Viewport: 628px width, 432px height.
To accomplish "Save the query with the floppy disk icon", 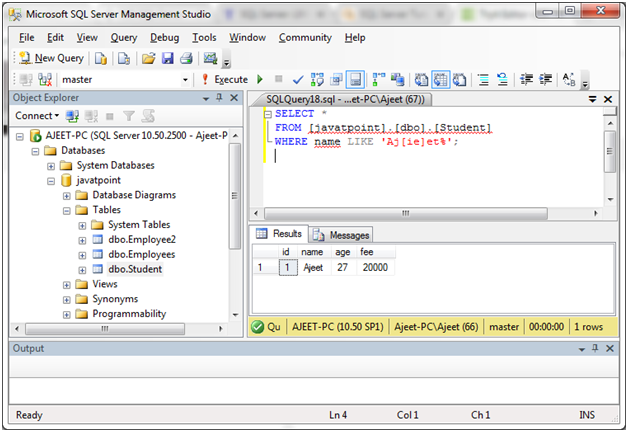I will [167, 58].
